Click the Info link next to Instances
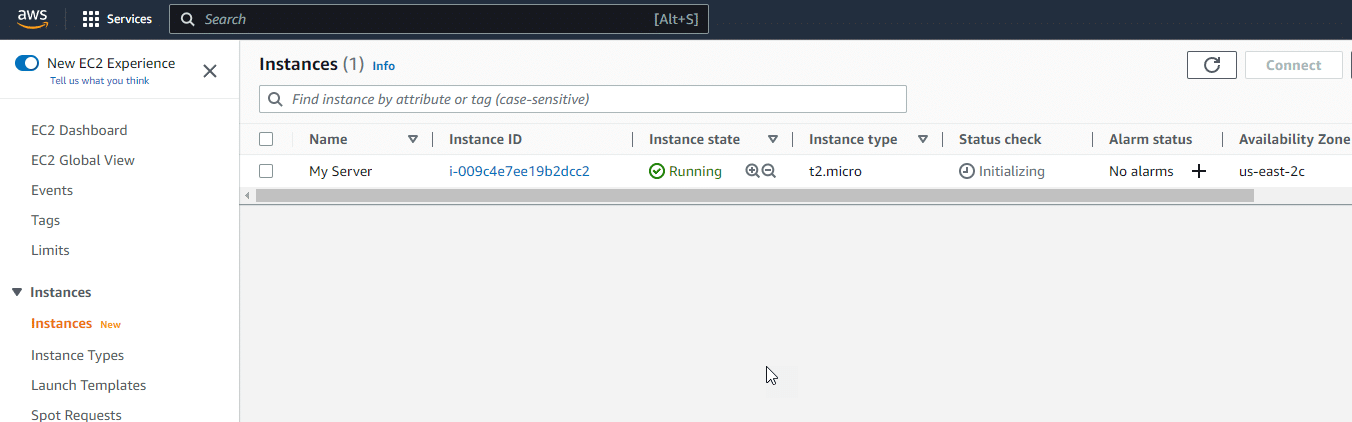This screenshot has height=422, width=1352. tap(384, 66)
